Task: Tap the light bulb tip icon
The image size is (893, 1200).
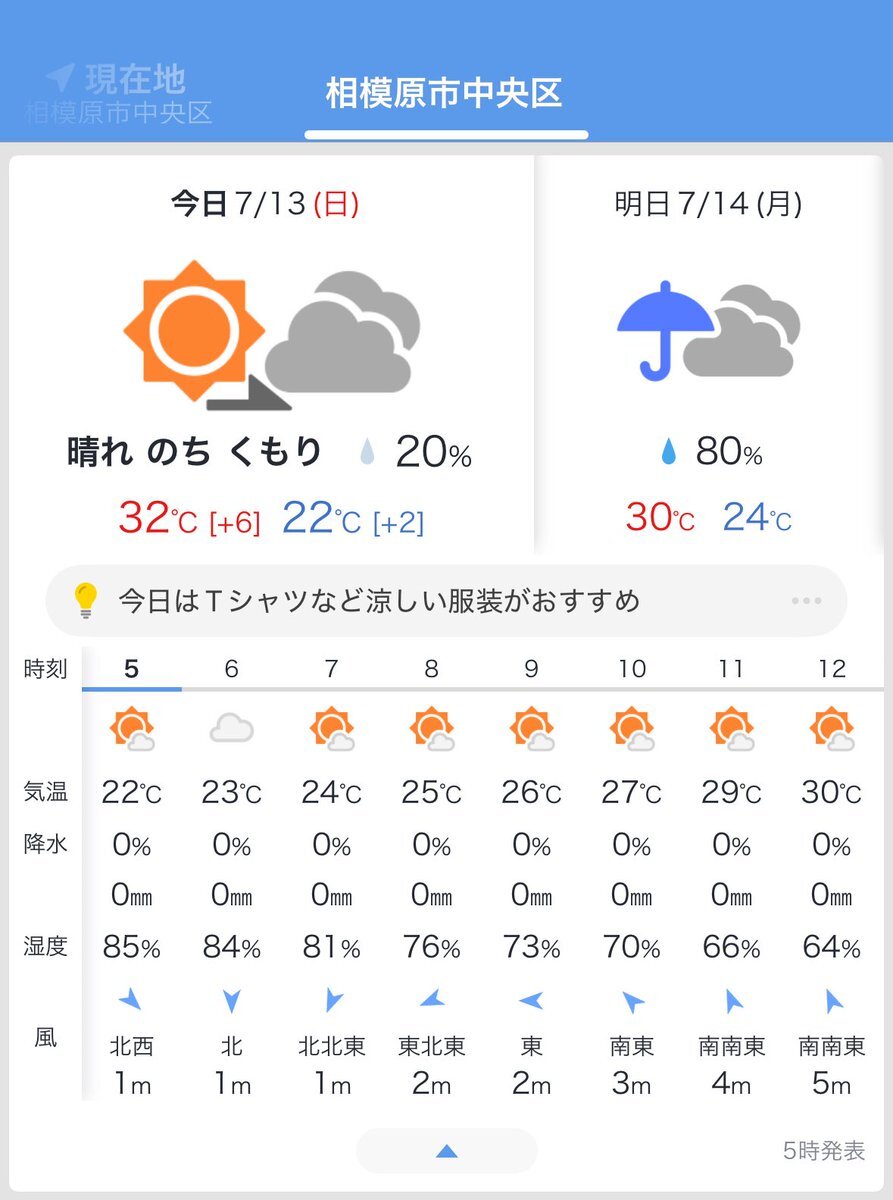Action: 86,600
